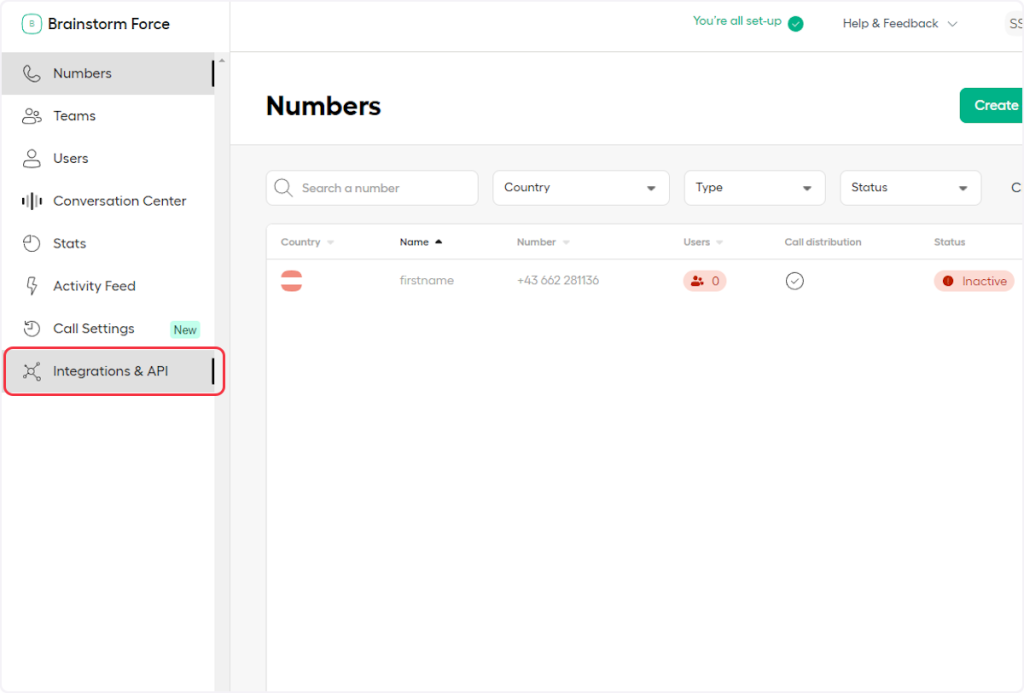Go to the Teams section
This screenshot has width=1024, height=693.
[74, 116]
